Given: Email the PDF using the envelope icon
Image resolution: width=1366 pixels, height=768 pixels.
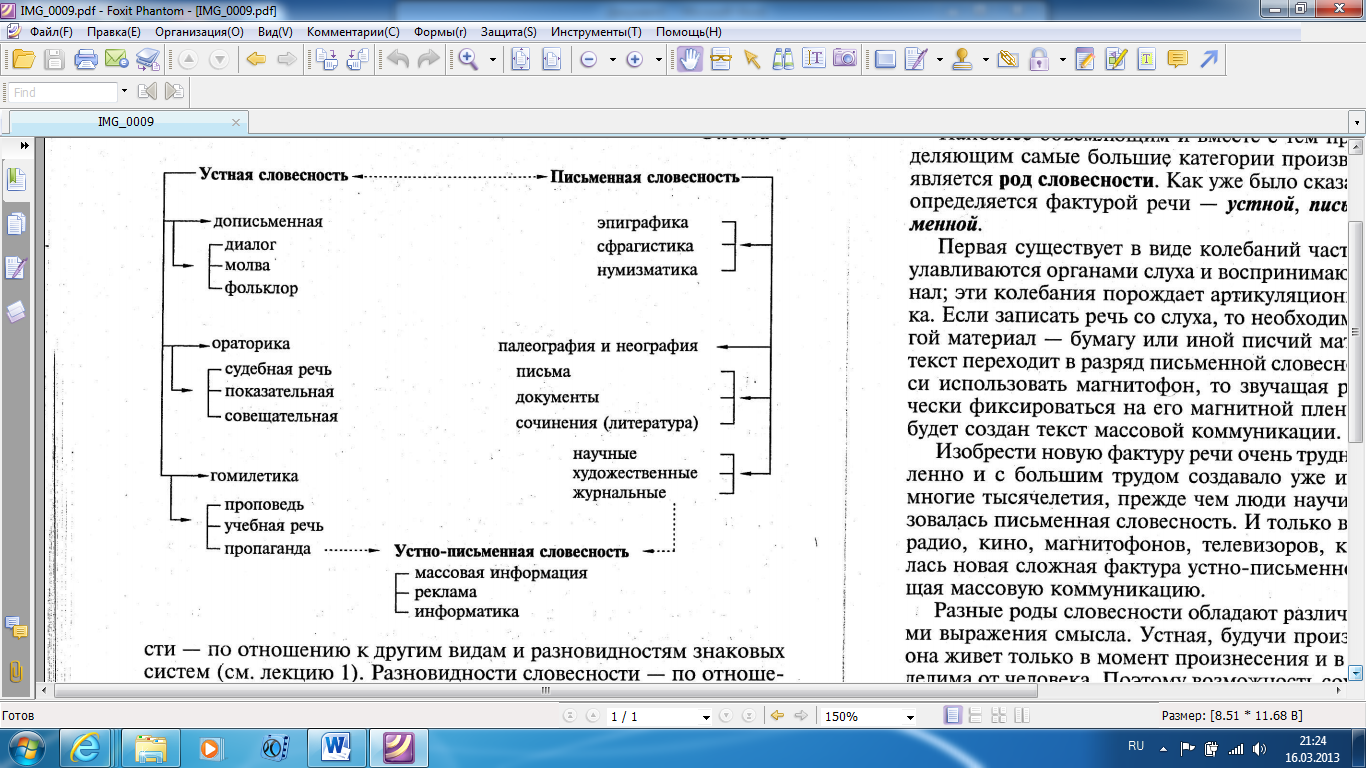Looking at the screenshot, I should (x=116, y=59).
